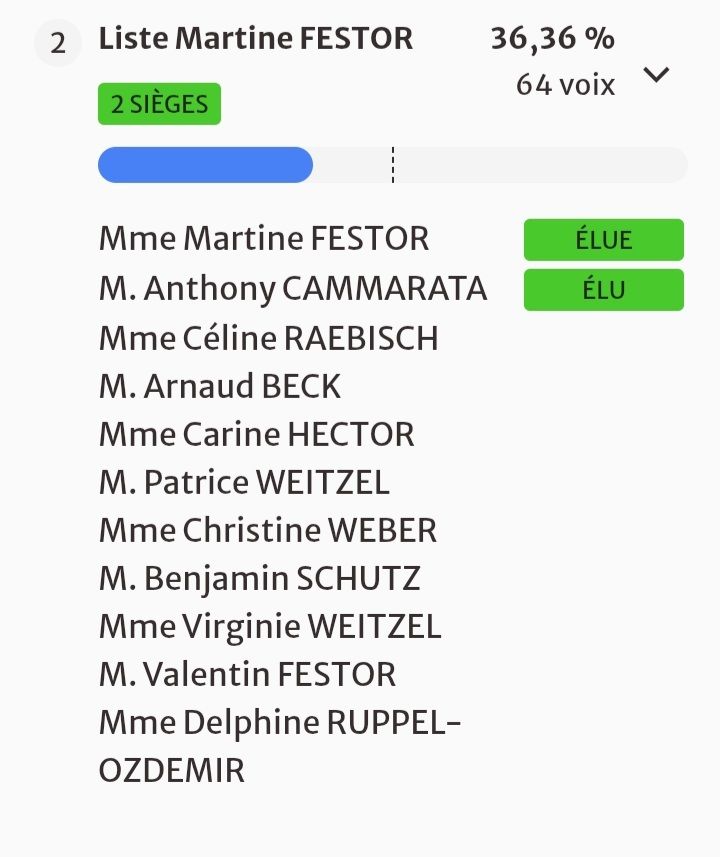Select candidate Mme Delphine RUPPEL-OZDEMIR
This screenshot has width=720, height=857.
(x=280, y=723)
